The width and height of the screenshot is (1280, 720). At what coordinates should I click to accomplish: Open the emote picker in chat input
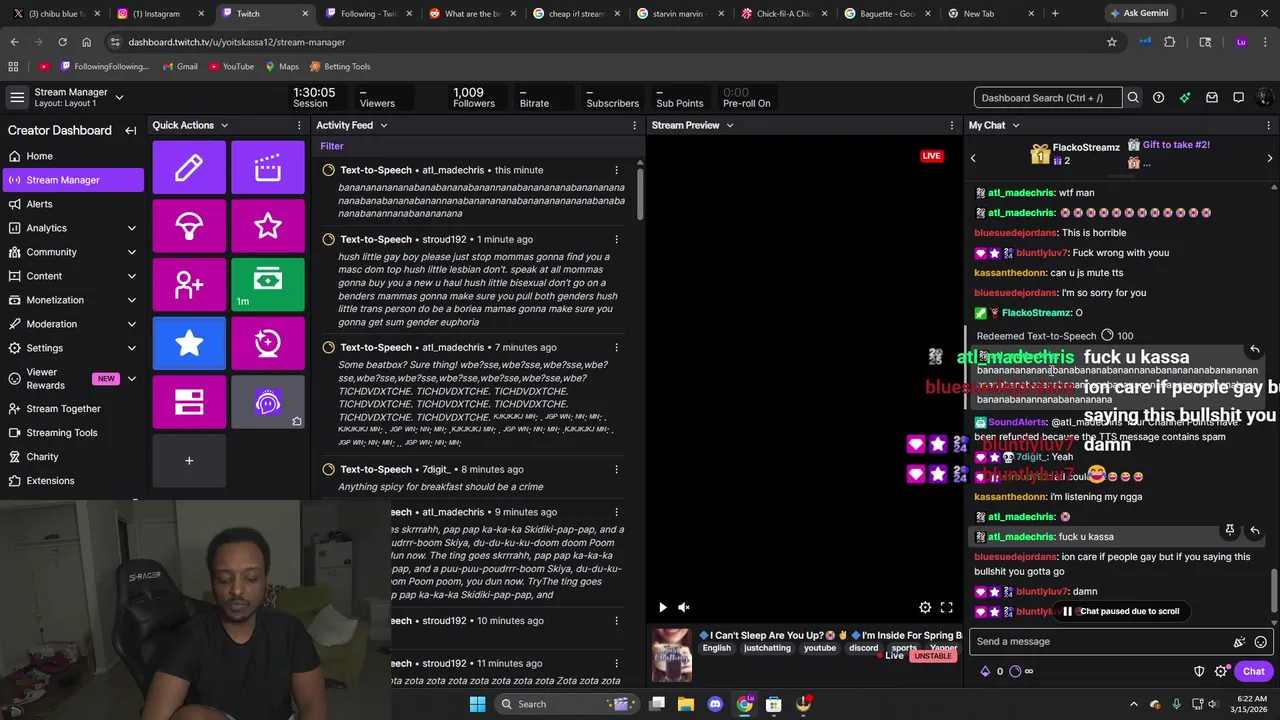pyautogui.click(x=1261, y=642)
